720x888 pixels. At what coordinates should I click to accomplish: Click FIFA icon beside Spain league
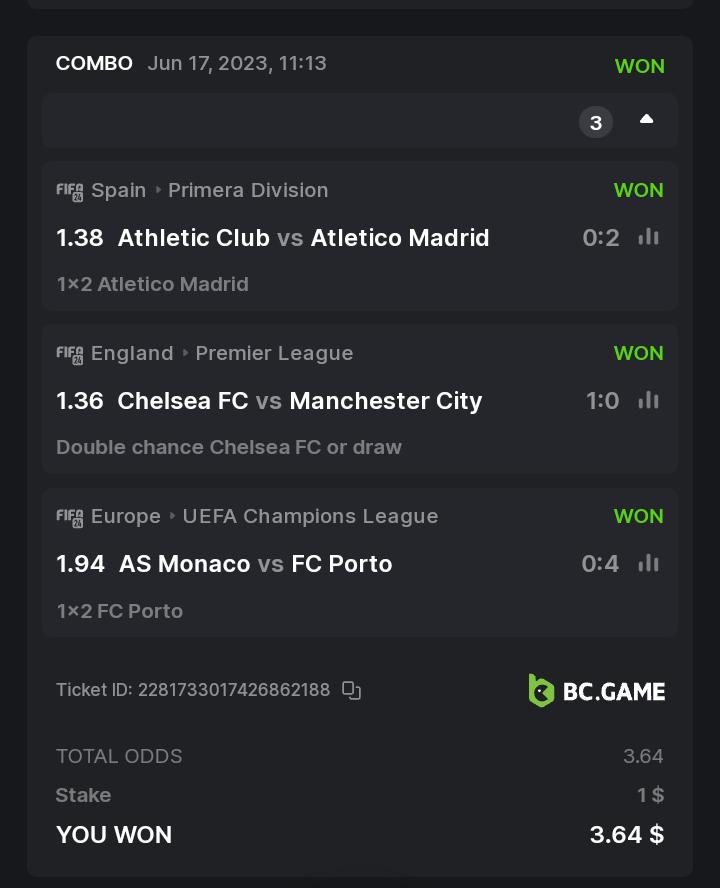pyautogui.click(x=70, y=191)
